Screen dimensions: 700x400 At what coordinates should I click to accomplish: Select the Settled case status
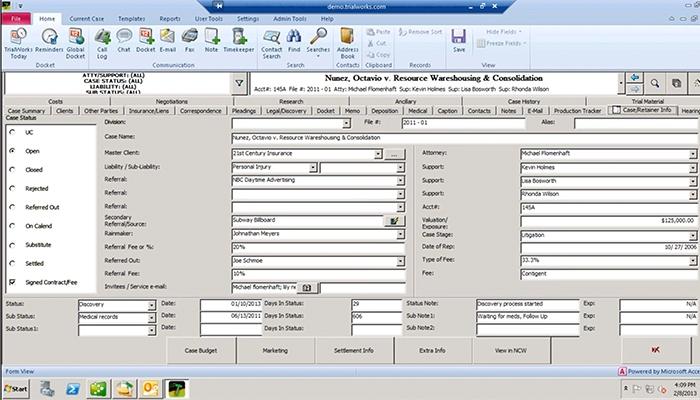click(12, 263)
